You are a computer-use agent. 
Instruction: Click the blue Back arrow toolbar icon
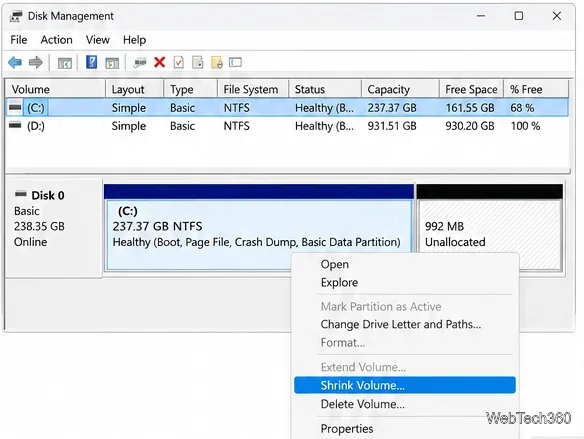tap(15, 62)
